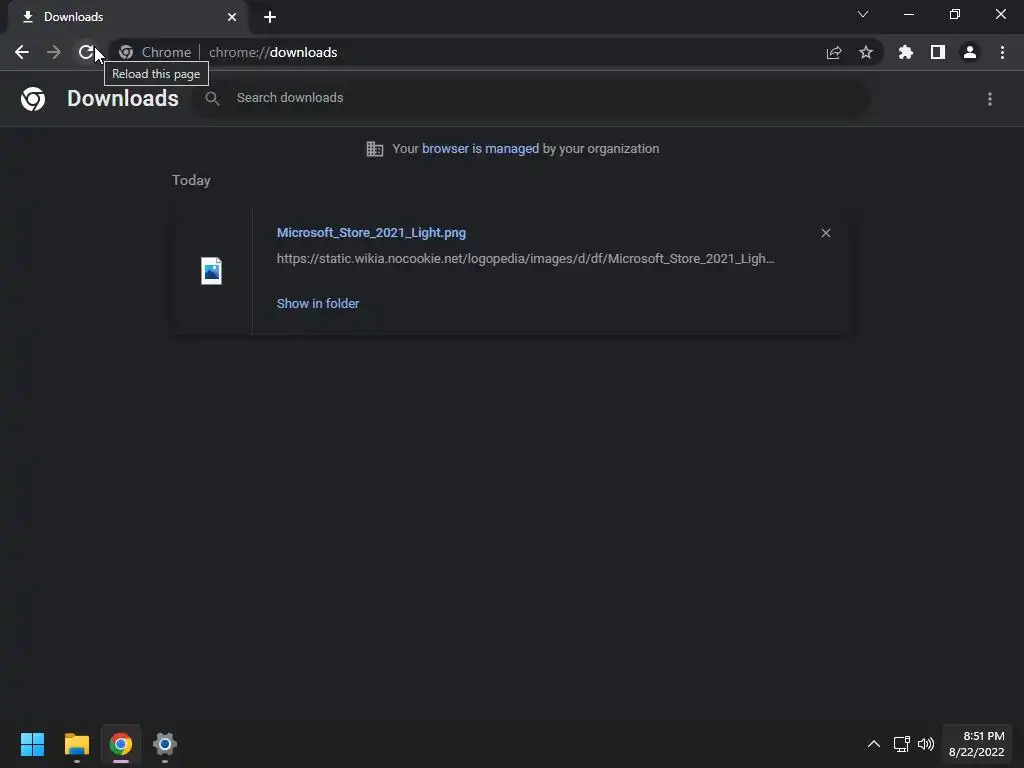This screenshot has height=768, width=1024.
Task: Click the static.wikia.nocookie.net source URL
Action: pyautogui.click(x=526, y=259)
